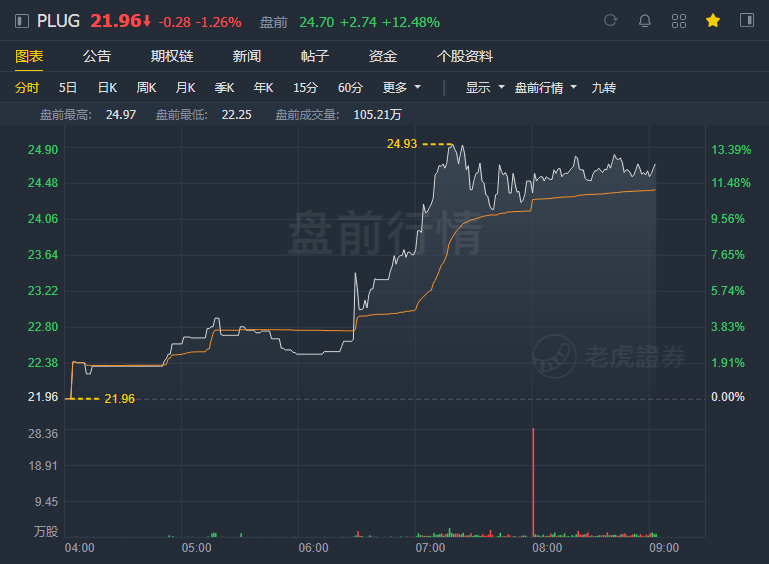Toggle the yellow favorite star
Viewport: 769px width, 564px height.
coord(713,21)
